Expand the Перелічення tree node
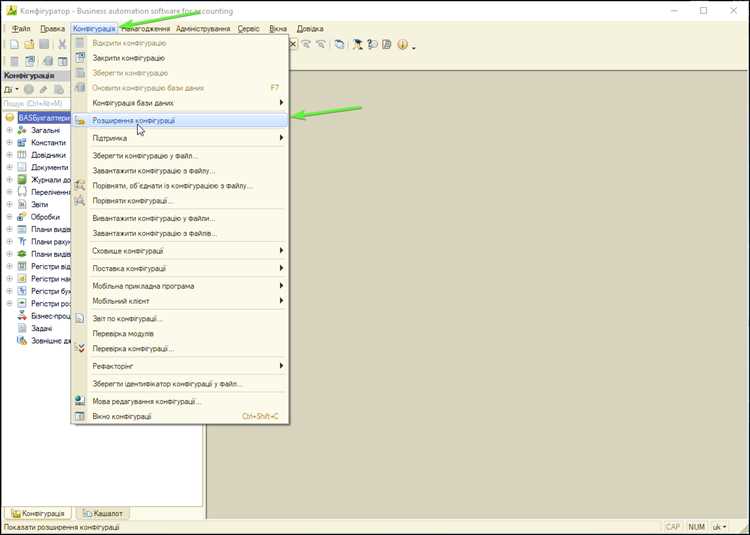This screenshot has height=535, width=750. (9, 192)
